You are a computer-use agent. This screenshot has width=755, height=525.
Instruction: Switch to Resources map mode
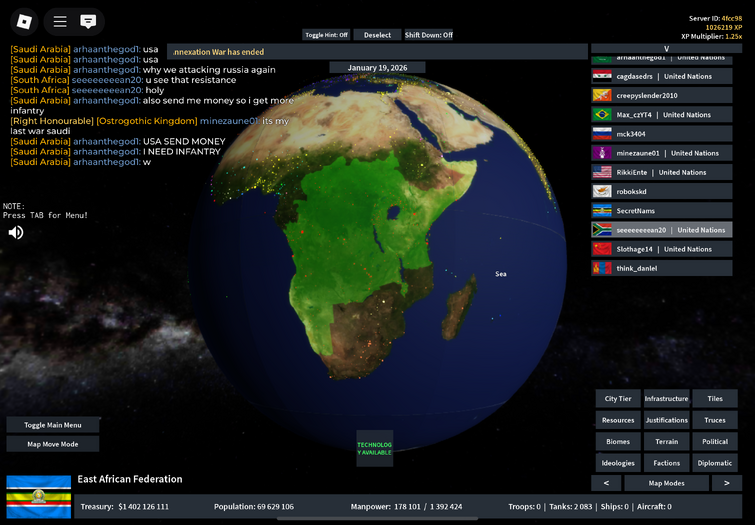pyautogui.click(x=618, y=420)
